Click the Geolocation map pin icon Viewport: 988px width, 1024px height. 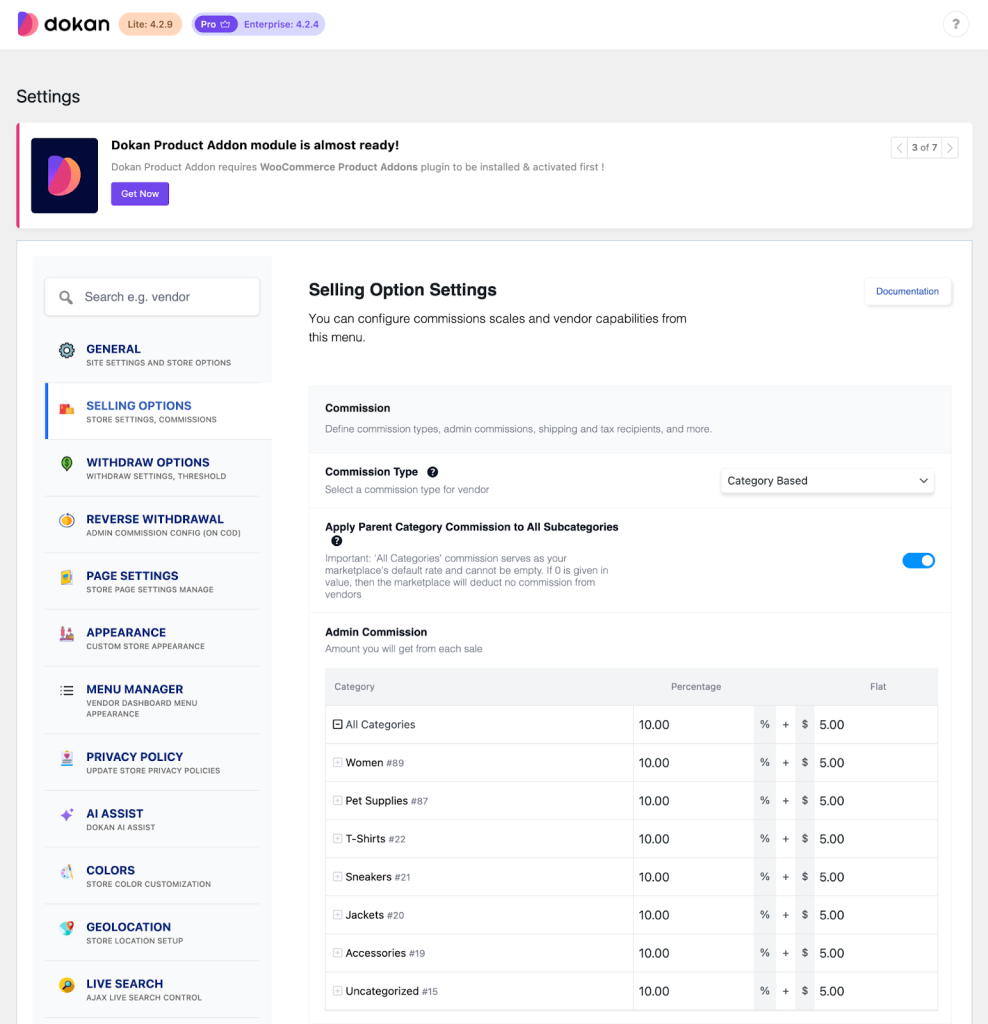click(67, 928)
